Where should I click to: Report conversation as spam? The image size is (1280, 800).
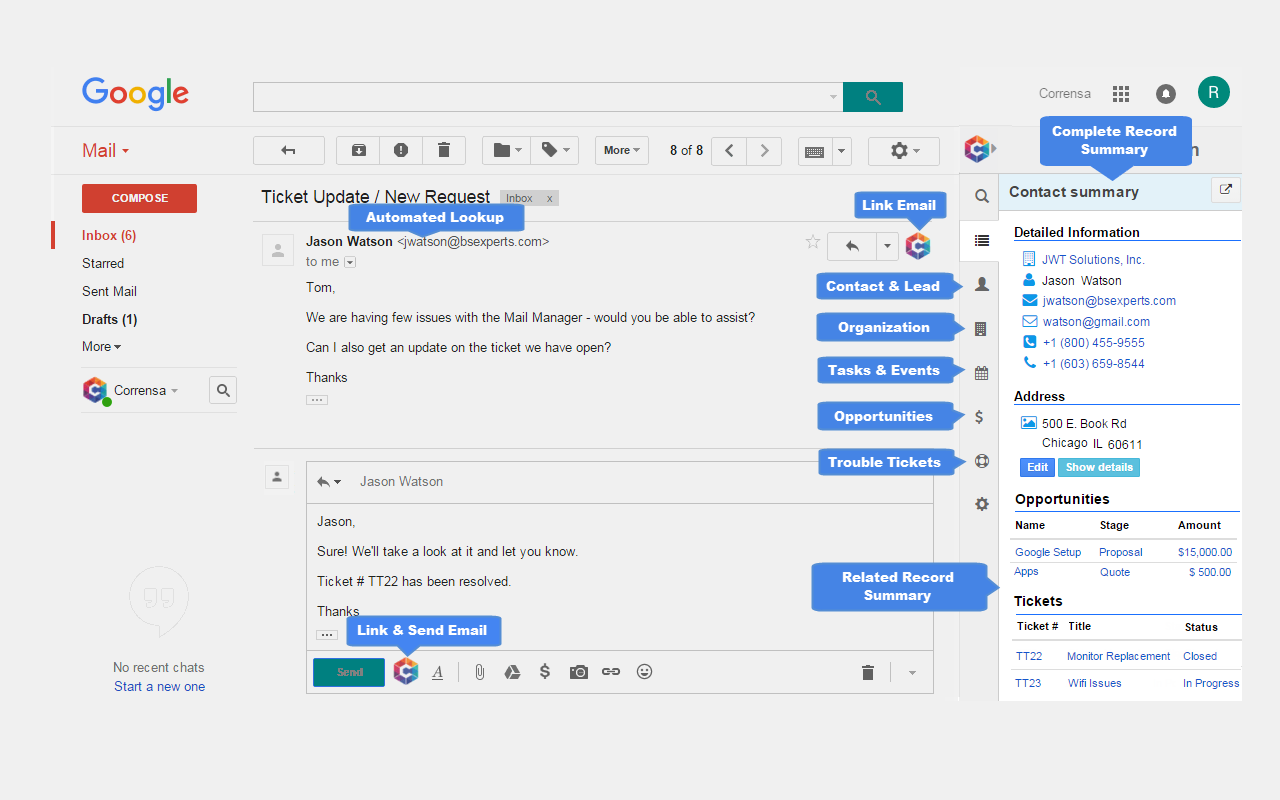[401, 150]
